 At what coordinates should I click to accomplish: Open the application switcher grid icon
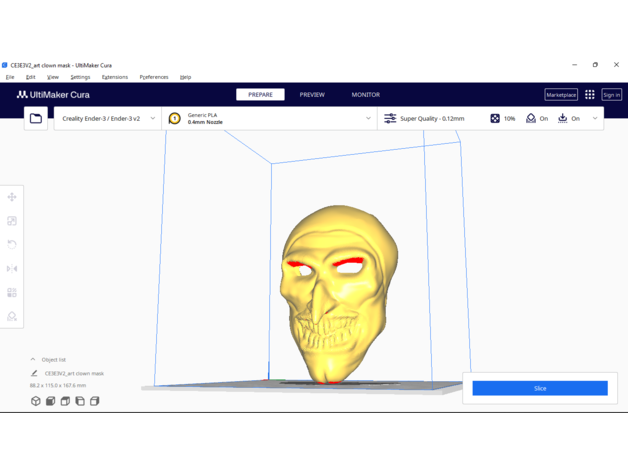point(590,95)
